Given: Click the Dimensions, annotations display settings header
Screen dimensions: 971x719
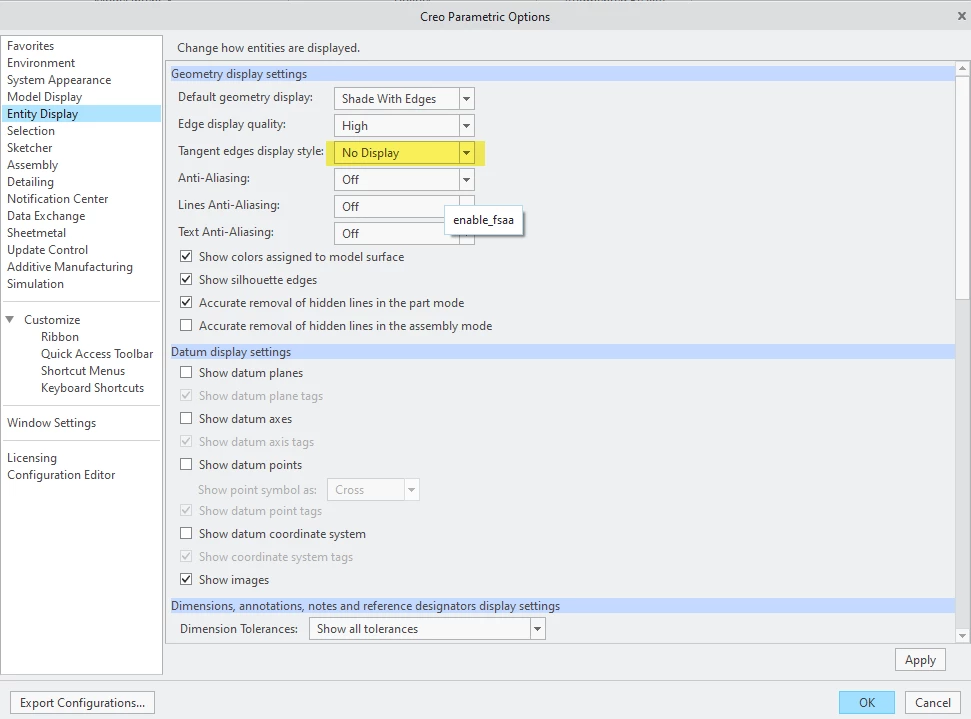Looking at the screenshot, I should pos(562,606).
